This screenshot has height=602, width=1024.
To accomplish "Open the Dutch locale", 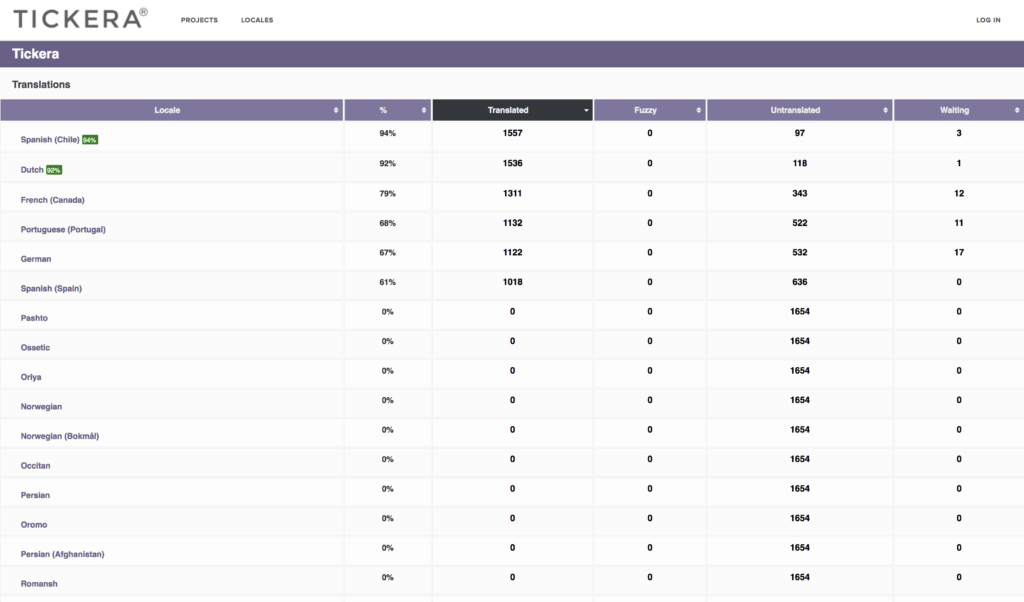I will point(32,170).
